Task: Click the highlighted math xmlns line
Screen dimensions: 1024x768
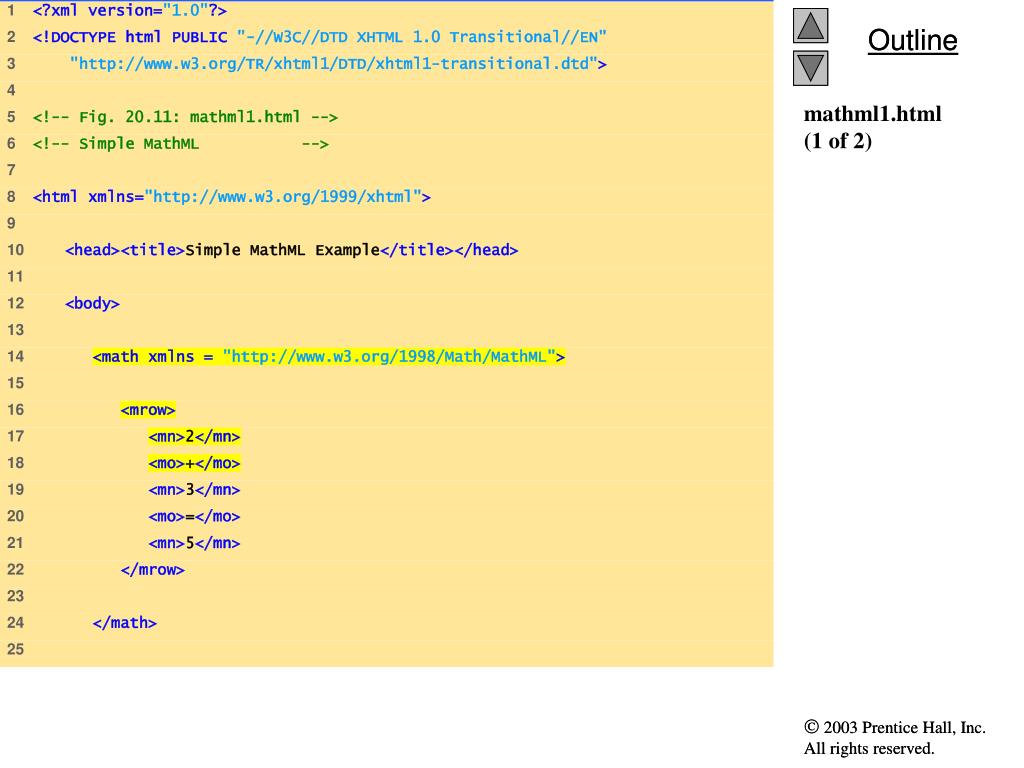Action: (328, 357)
